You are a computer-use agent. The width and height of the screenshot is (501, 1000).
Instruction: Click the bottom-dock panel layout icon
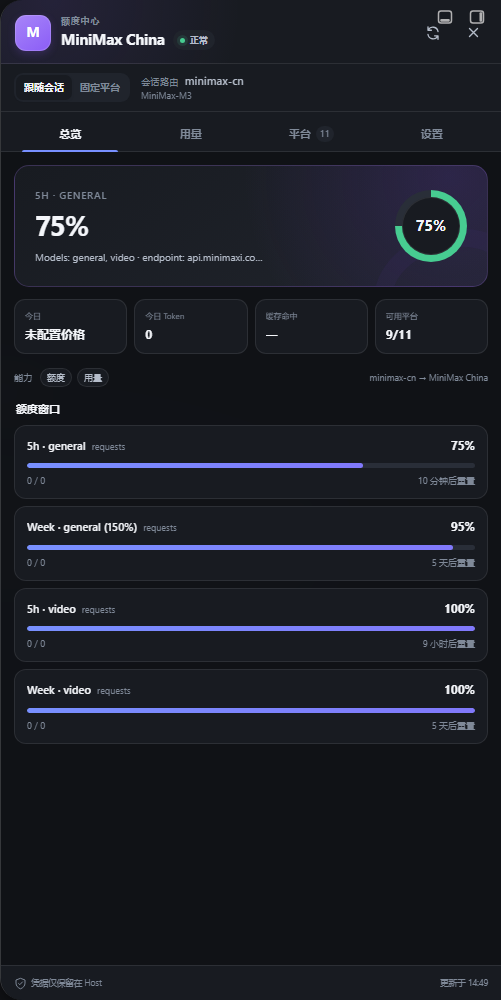click(x=445, y=17)
